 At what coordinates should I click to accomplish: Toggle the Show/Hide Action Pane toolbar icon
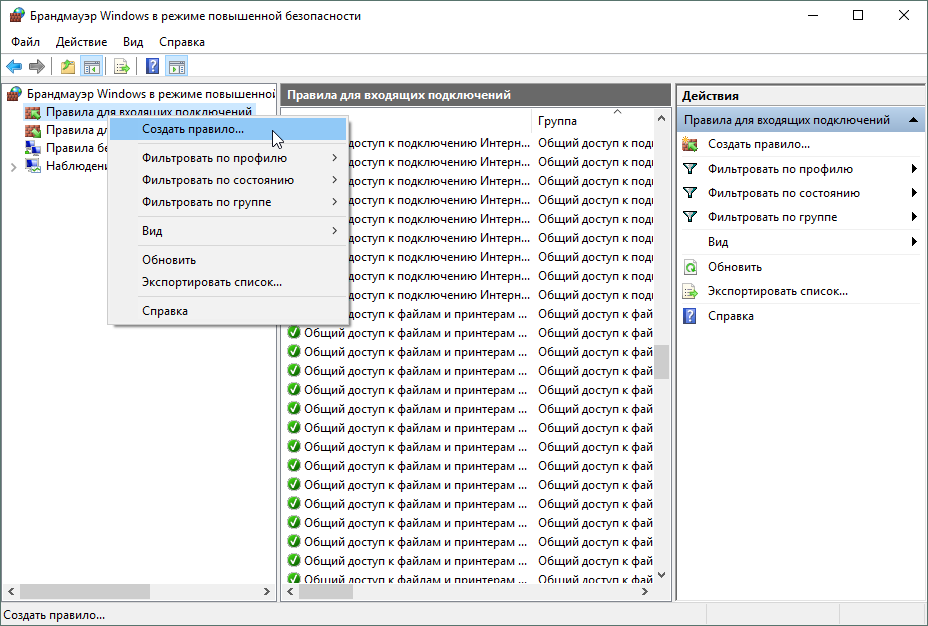tap(177, 67)
